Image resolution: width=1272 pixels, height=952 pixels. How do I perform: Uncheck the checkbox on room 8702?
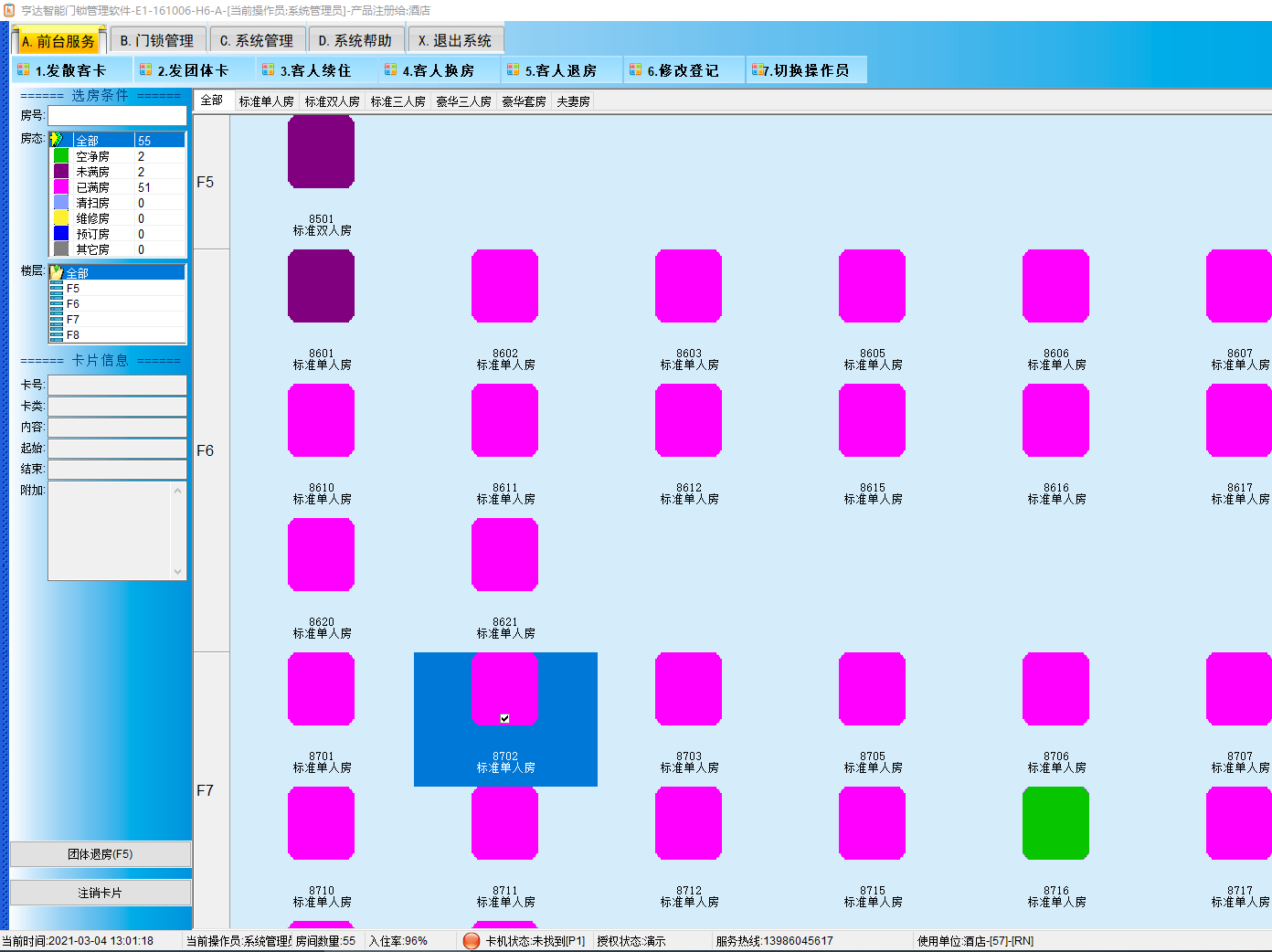tap(504, 718)
